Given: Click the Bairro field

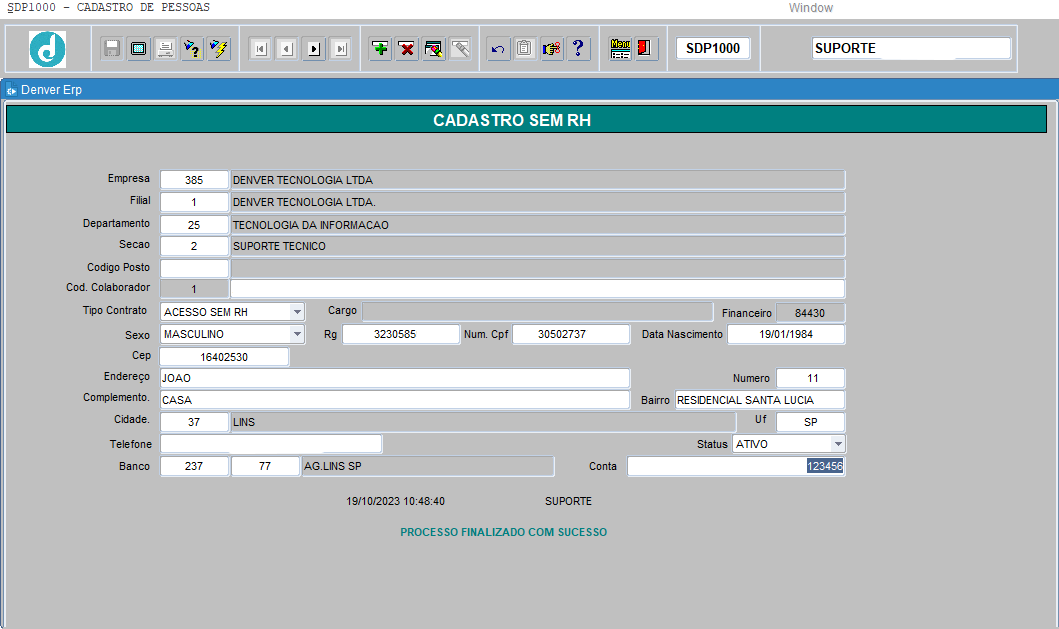Looking at the screenshot, I should (760, 400).
